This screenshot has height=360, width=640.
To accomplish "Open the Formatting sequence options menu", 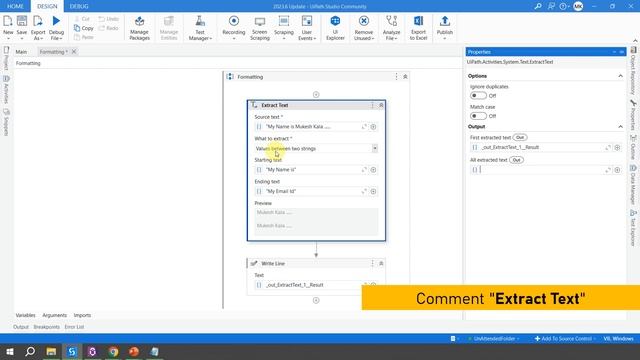I will [396, 77].
